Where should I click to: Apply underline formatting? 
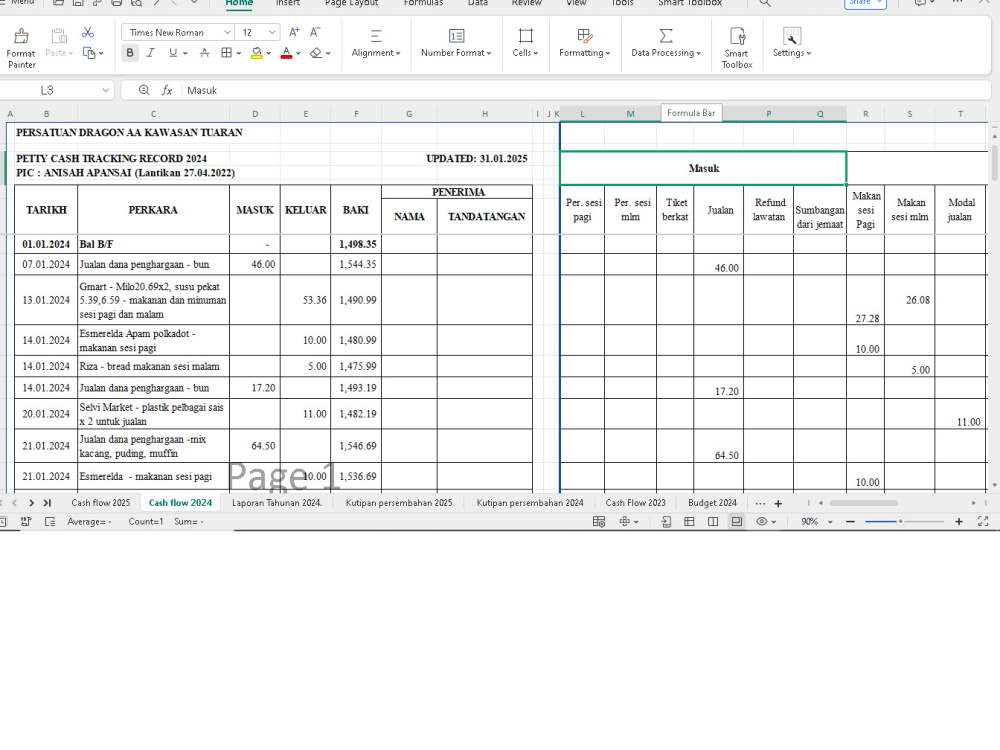173,53
